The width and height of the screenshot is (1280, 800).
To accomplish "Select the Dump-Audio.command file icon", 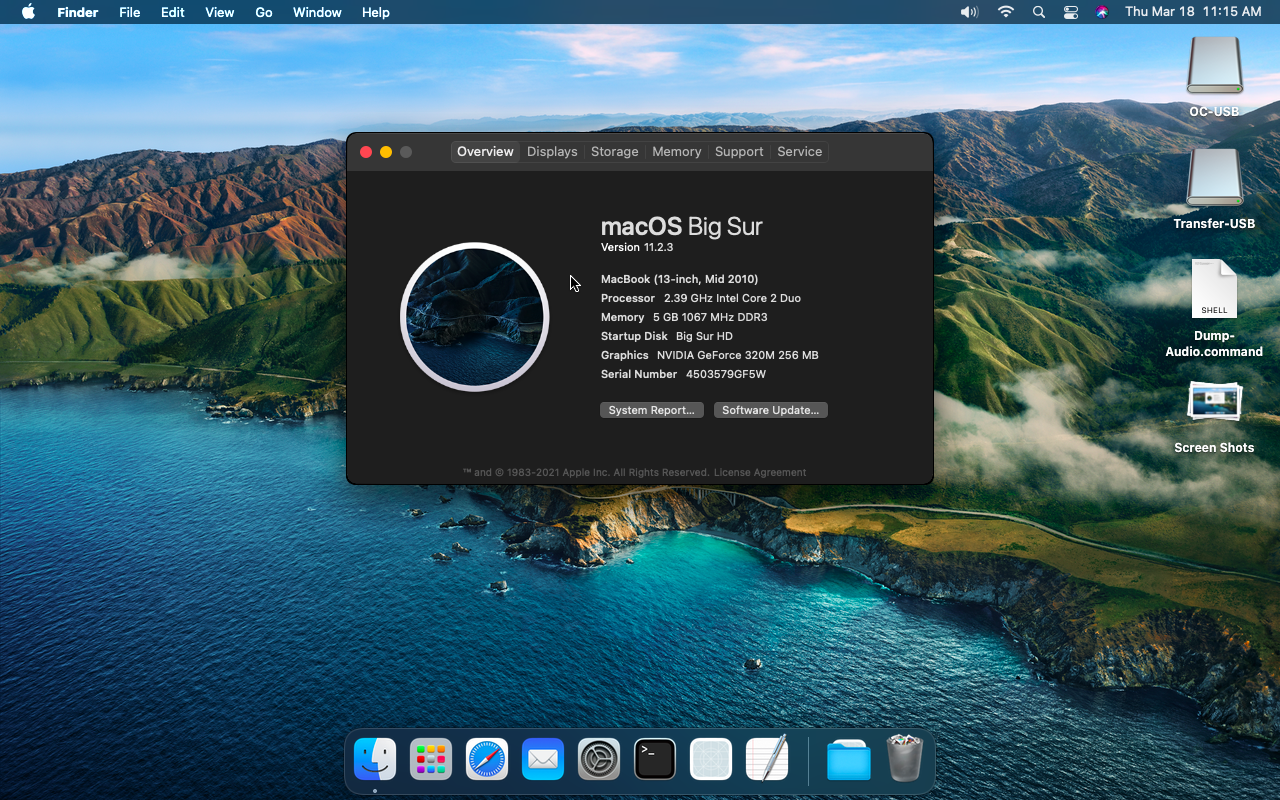I will coord(1214,290).
